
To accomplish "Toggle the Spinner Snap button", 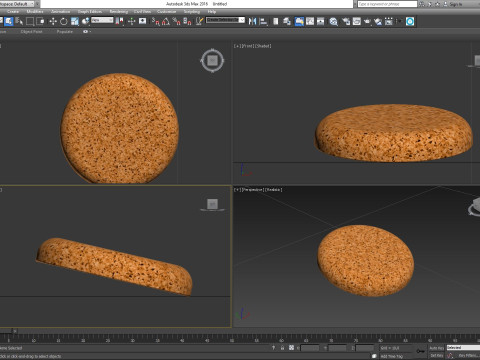I will point(187,22).
